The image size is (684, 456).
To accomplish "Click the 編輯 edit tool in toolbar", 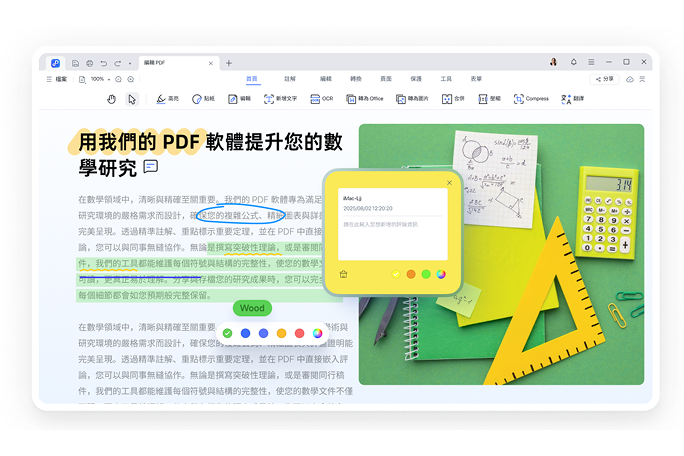I will click(239, 99).
